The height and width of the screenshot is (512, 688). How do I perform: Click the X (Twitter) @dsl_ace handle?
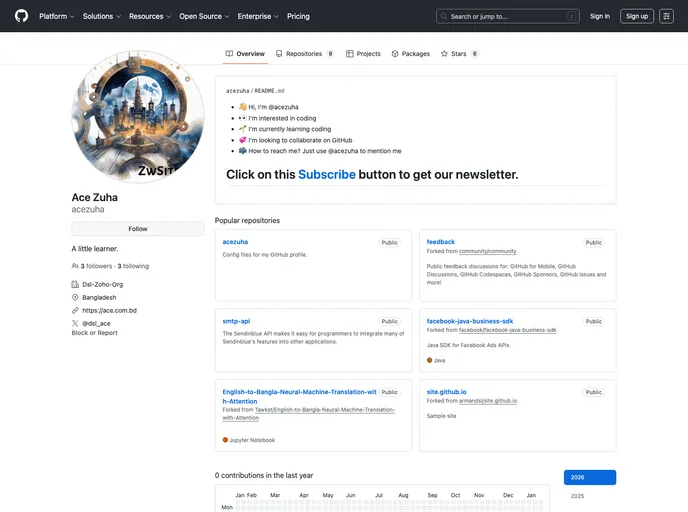(x=96, y=323)
